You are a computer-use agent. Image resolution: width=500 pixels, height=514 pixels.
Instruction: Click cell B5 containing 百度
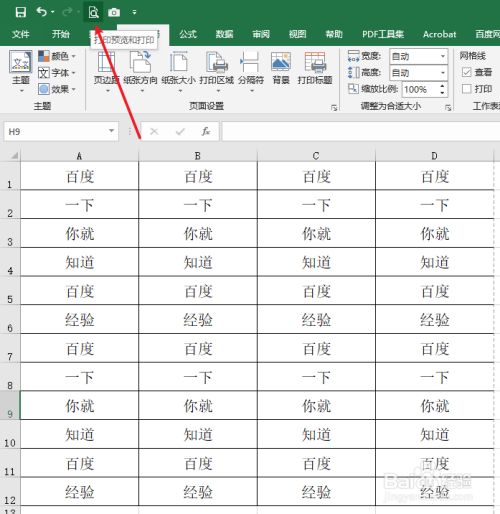pyautogui.click(x=198, y=291)
